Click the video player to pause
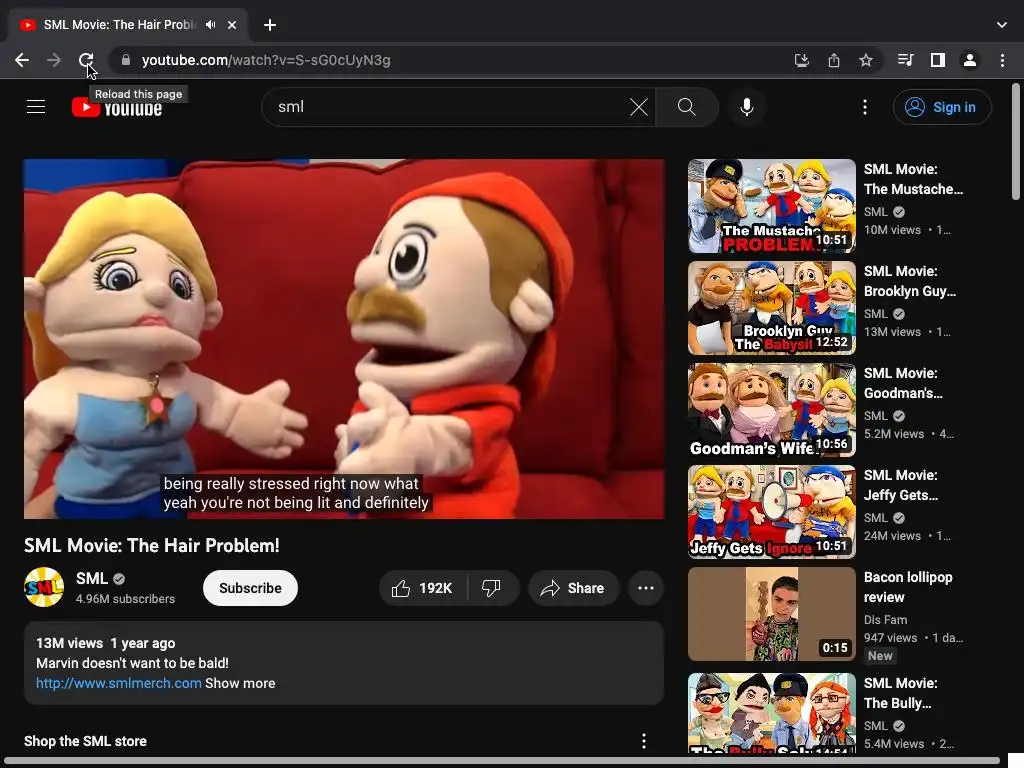This screenshot has height=768, width=1024. tap(344, 339)
